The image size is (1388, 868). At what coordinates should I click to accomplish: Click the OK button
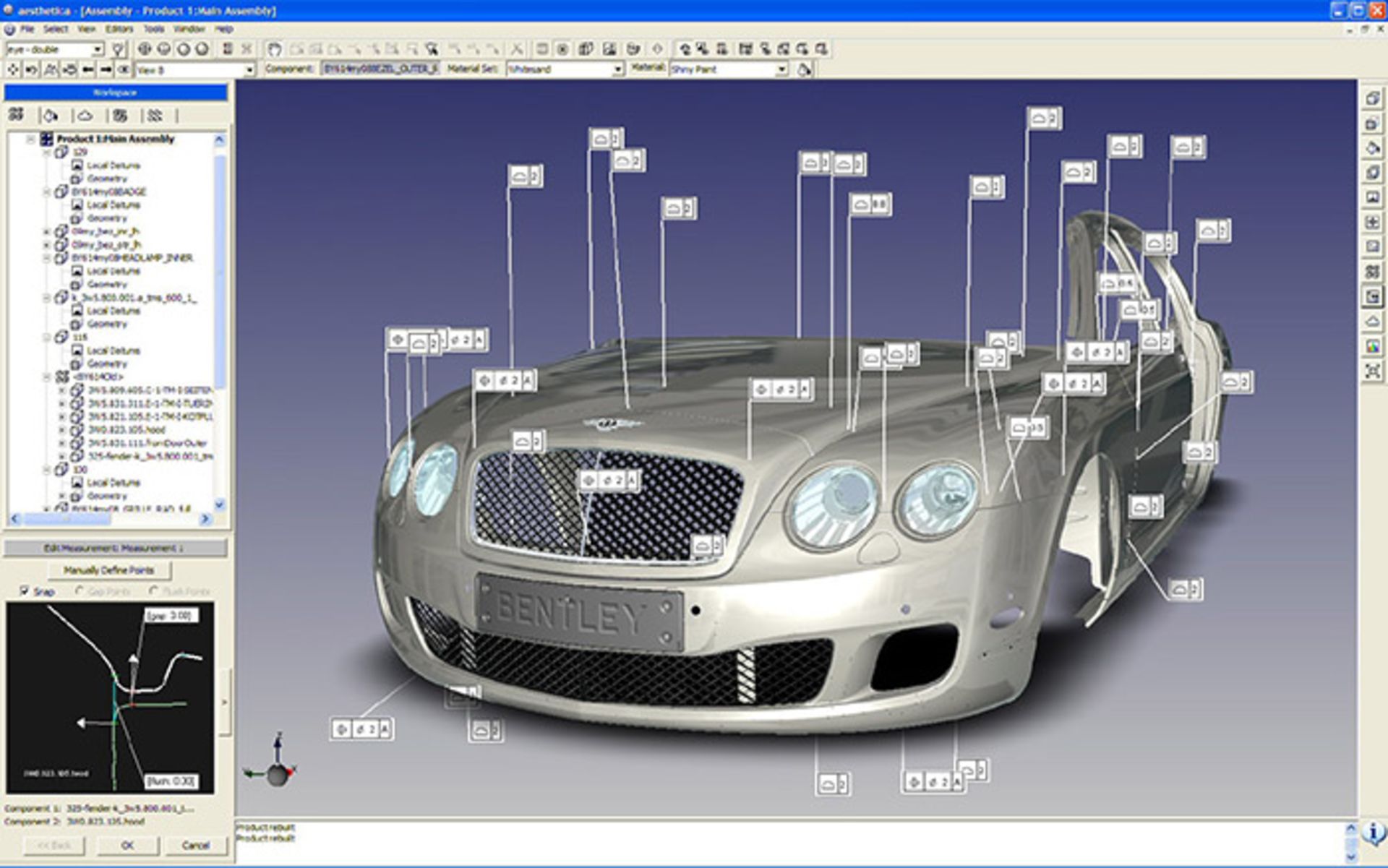[x=127, y=845]
